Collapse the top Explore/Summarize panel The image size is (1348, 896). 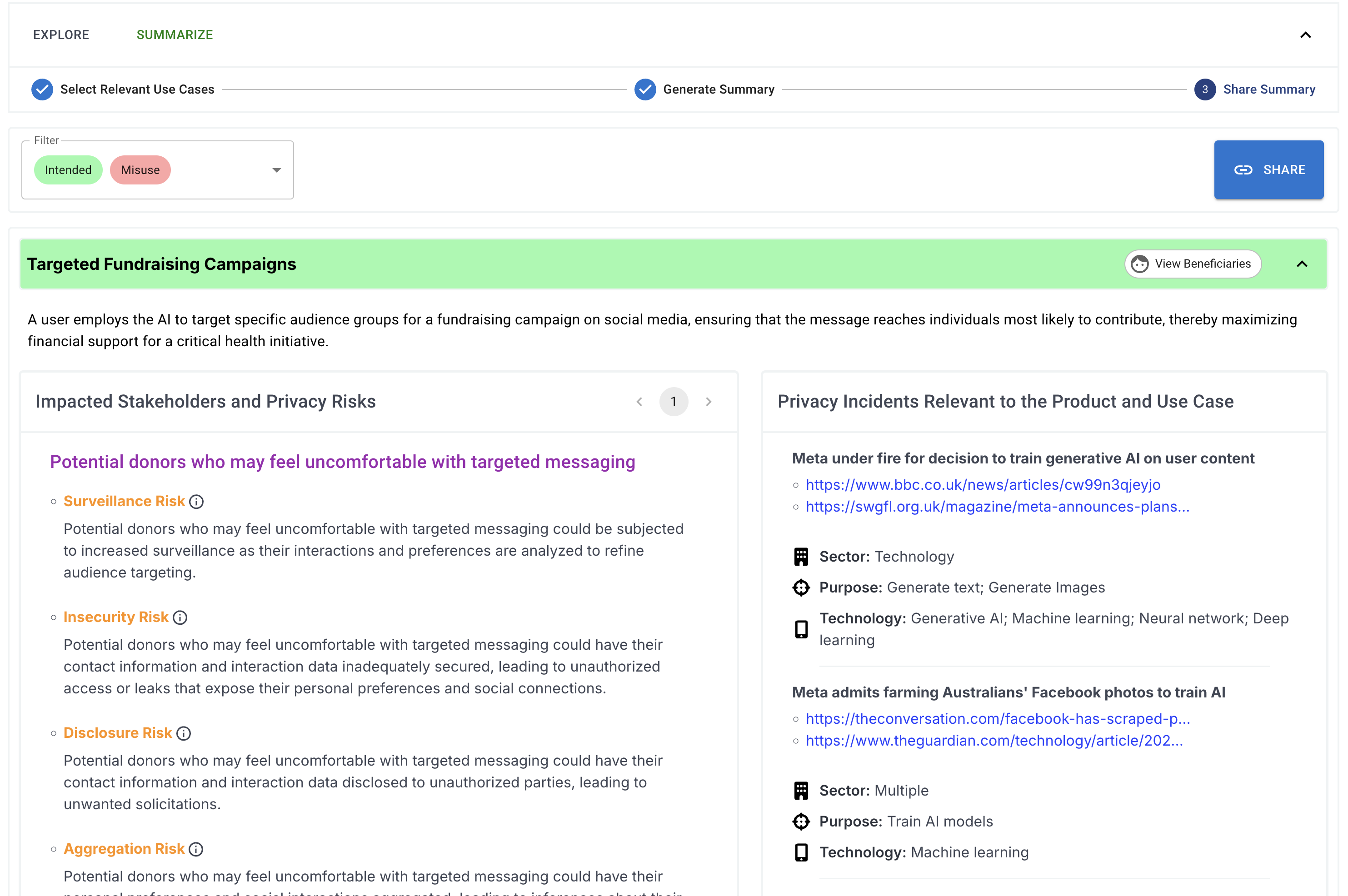pos(1306,35)
